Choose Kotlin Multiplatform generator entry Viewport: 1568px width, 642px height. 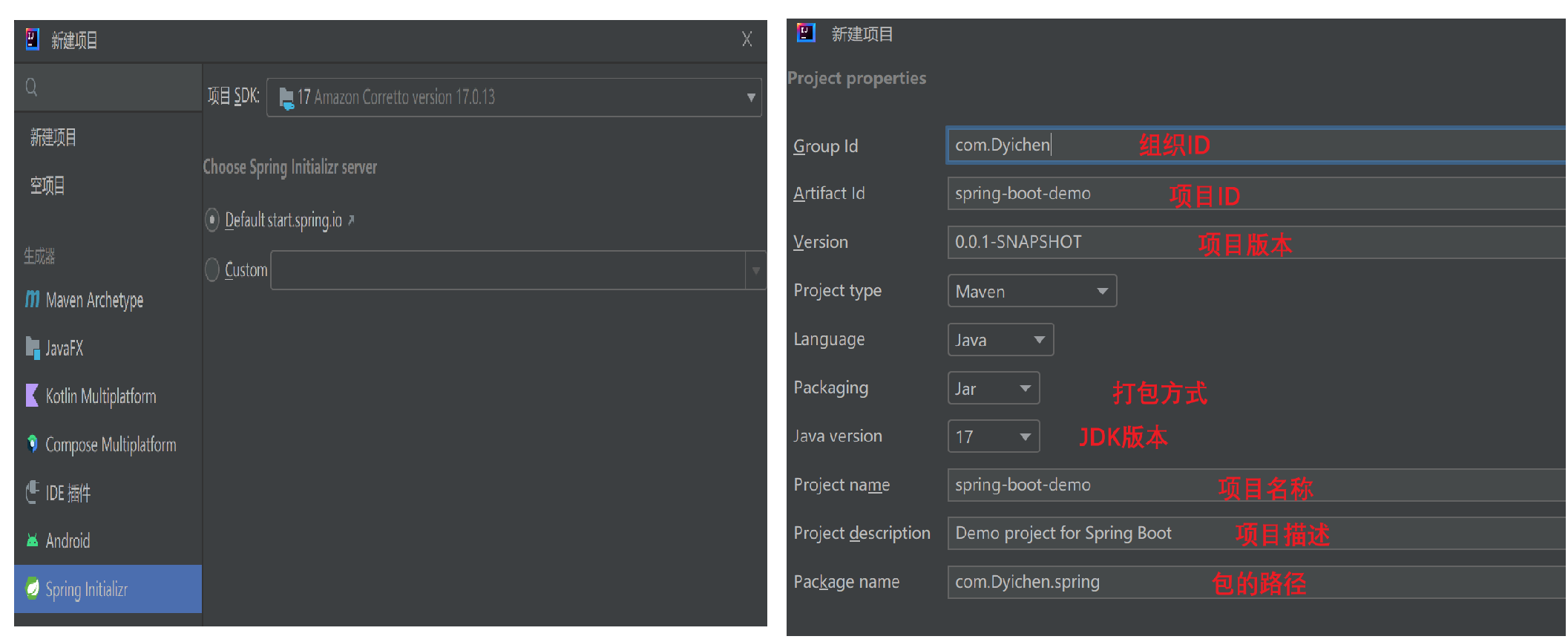click(x=108, y=396)
